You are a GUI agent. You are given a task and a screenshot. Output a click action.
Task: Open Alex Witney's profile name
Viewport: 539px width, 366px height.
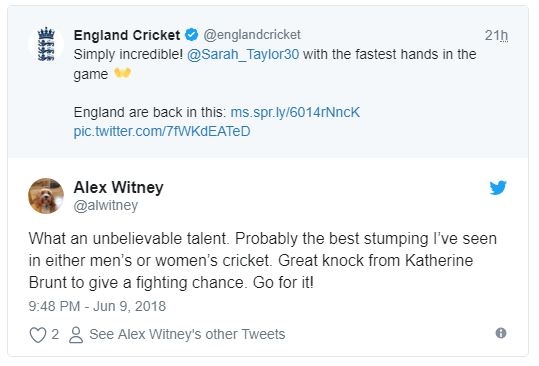pos(119,187)
